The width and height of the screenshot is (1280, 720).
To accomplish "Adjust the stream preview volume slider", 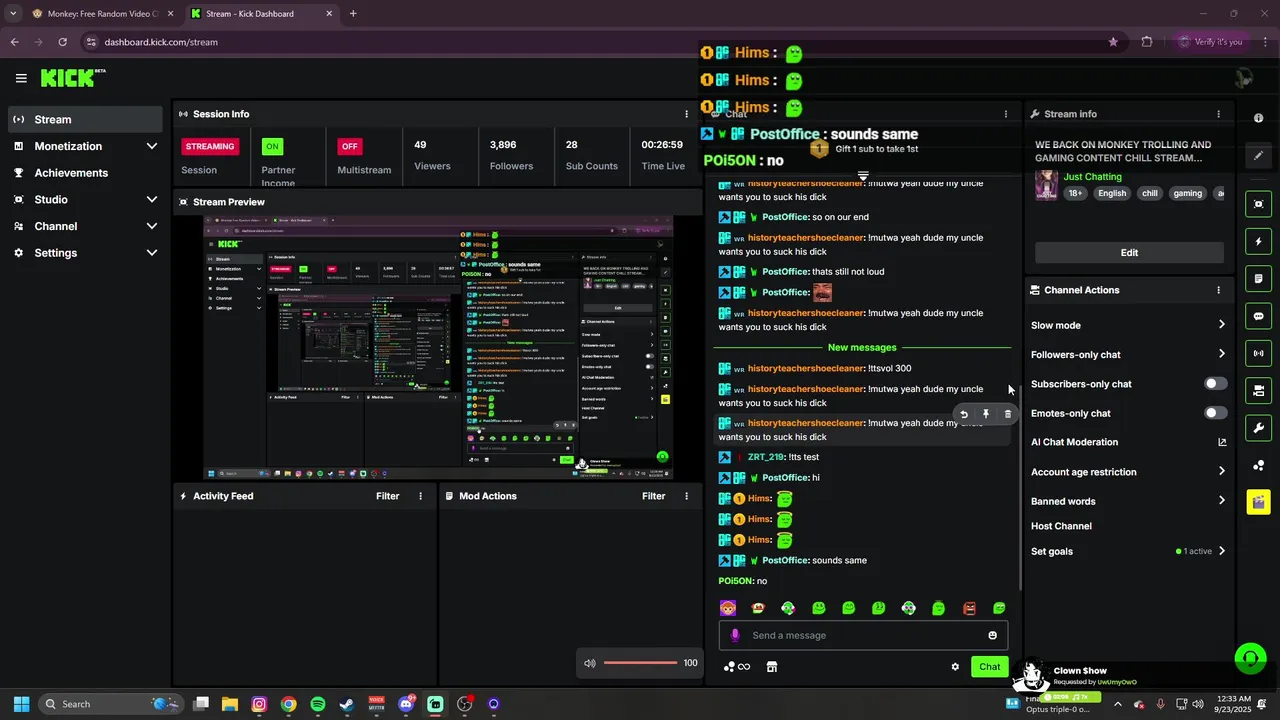I will click(640, 663).
